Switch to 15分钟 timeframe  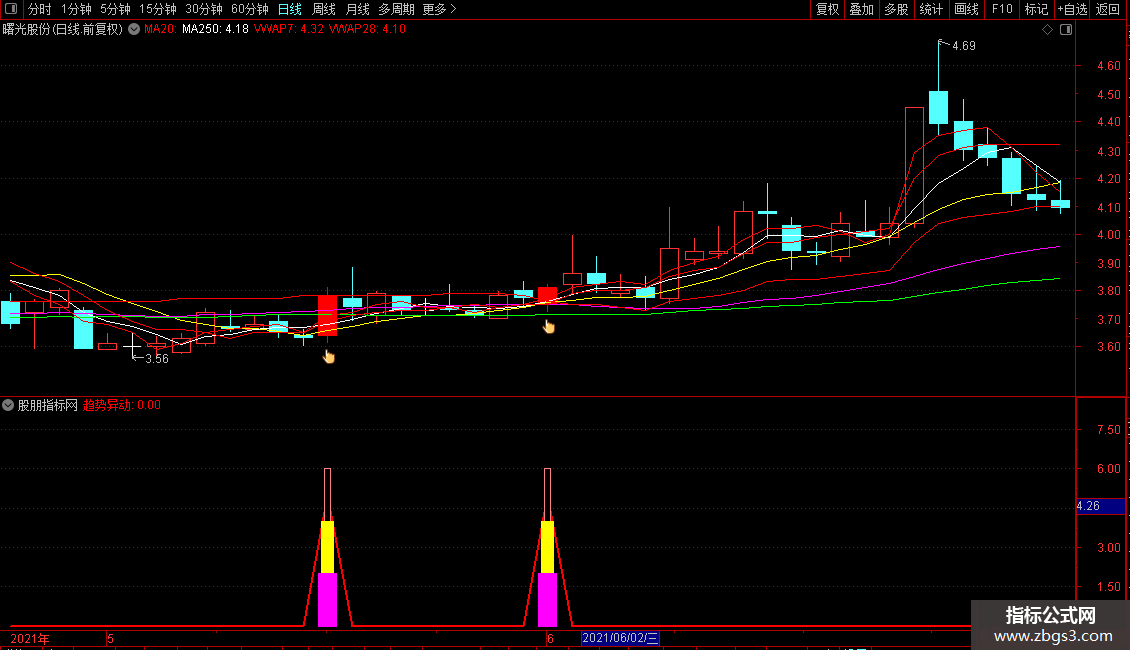(x=158, y=9)
